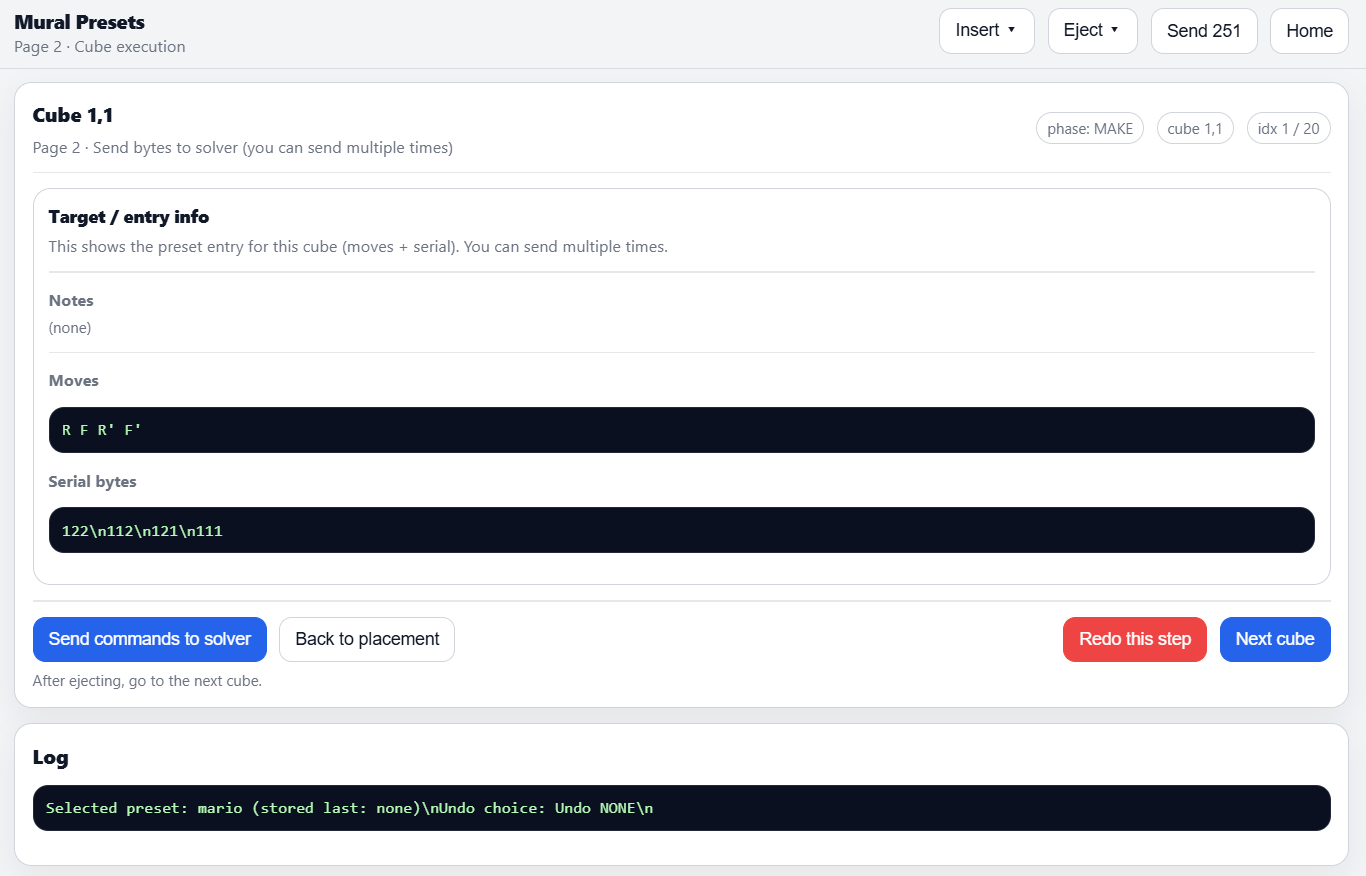Click the 'After ejecting' hint text
The height and width of the screenshot is (876, 1366).
(x=146, y=681)
